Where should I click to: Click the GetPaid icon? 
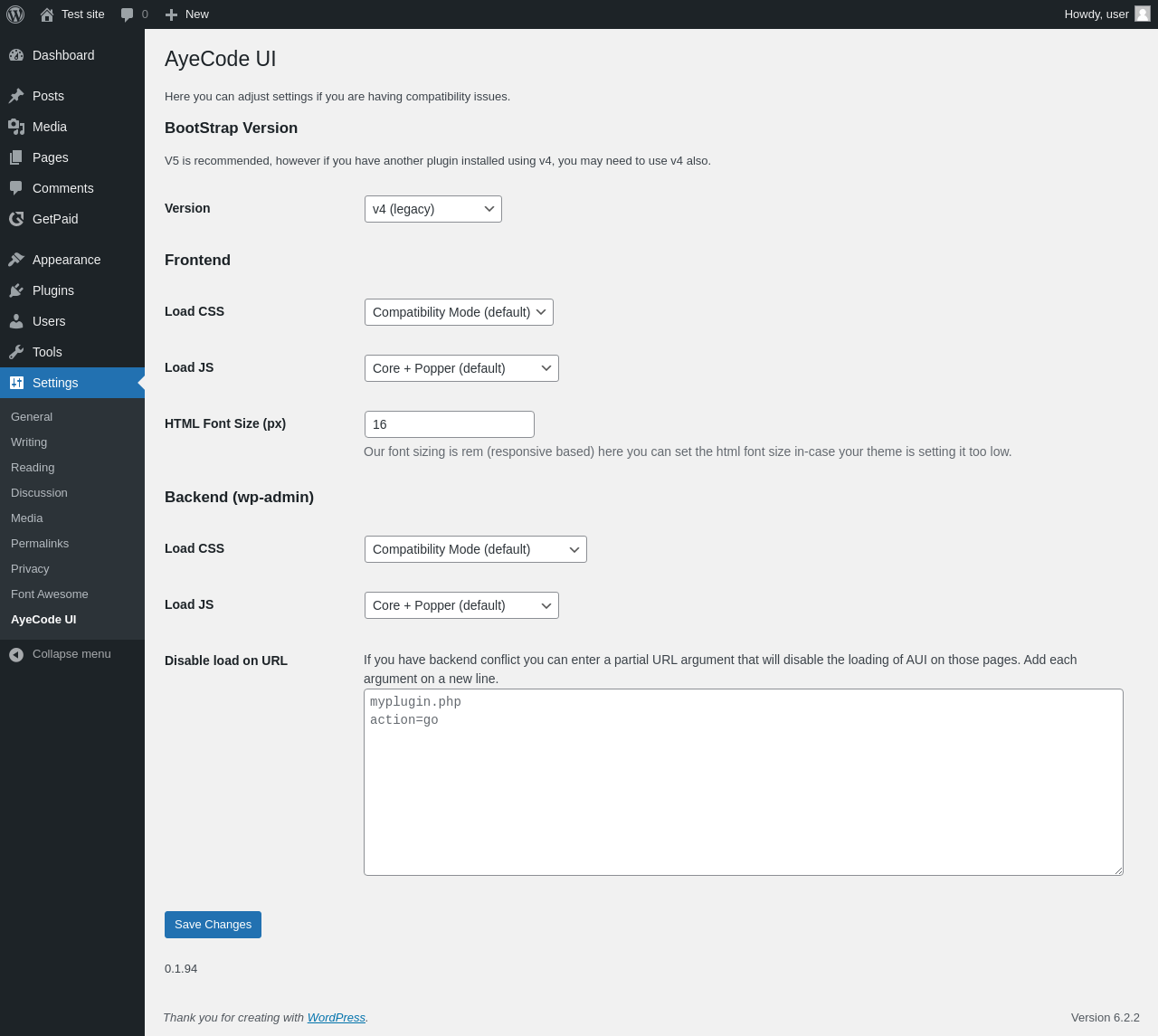pos(16,219)
